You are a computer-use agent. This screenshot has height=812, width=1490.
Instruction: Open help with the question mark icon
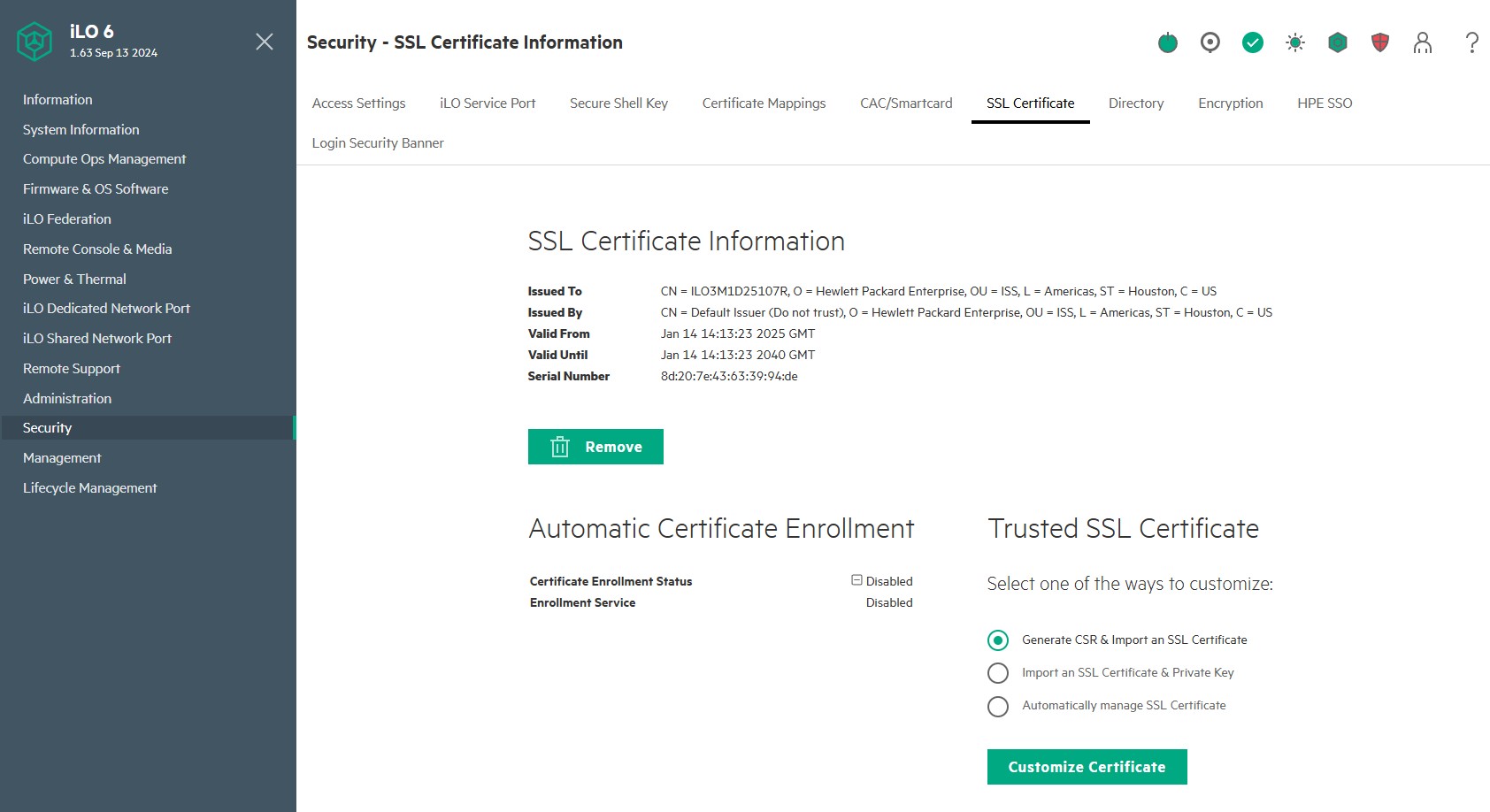coord(1471,42)
